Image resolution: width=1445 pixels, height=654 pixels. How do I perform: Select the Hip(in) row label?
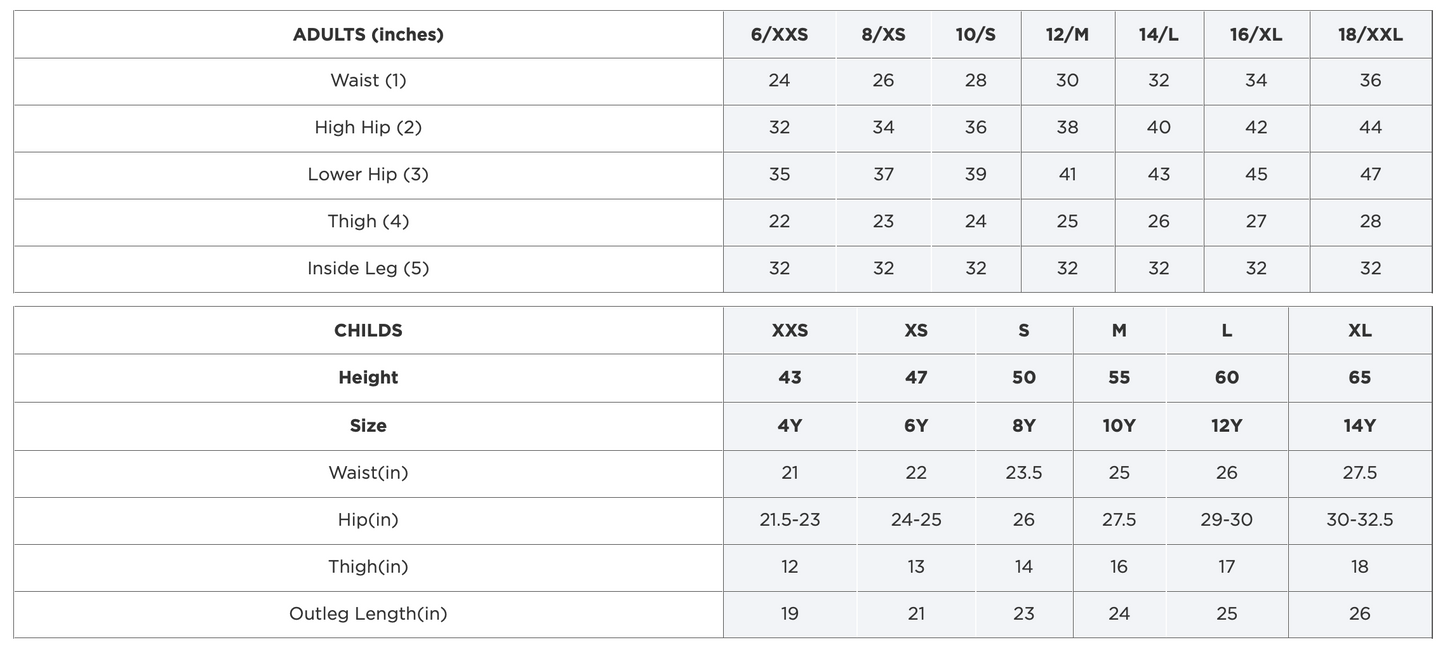368,519
